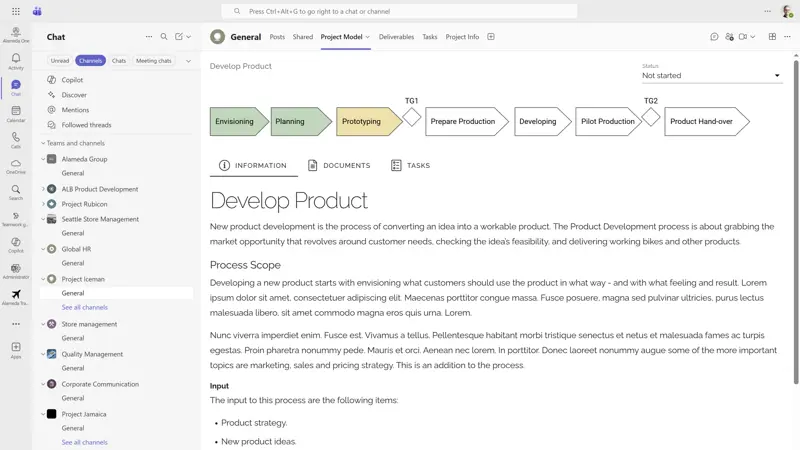Screen dimensions: 800x450
Task: Select the DOCUMENTS tab
Action: click(339, 165)
